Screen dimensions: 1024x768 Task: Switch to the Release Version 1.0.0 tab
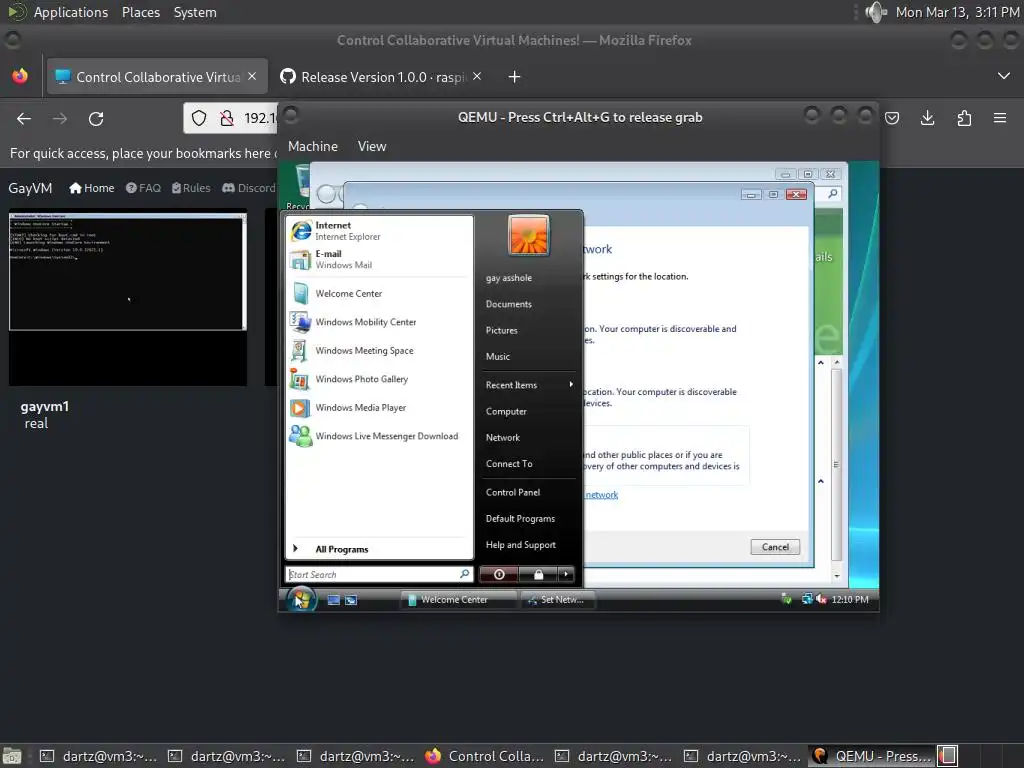383,77
